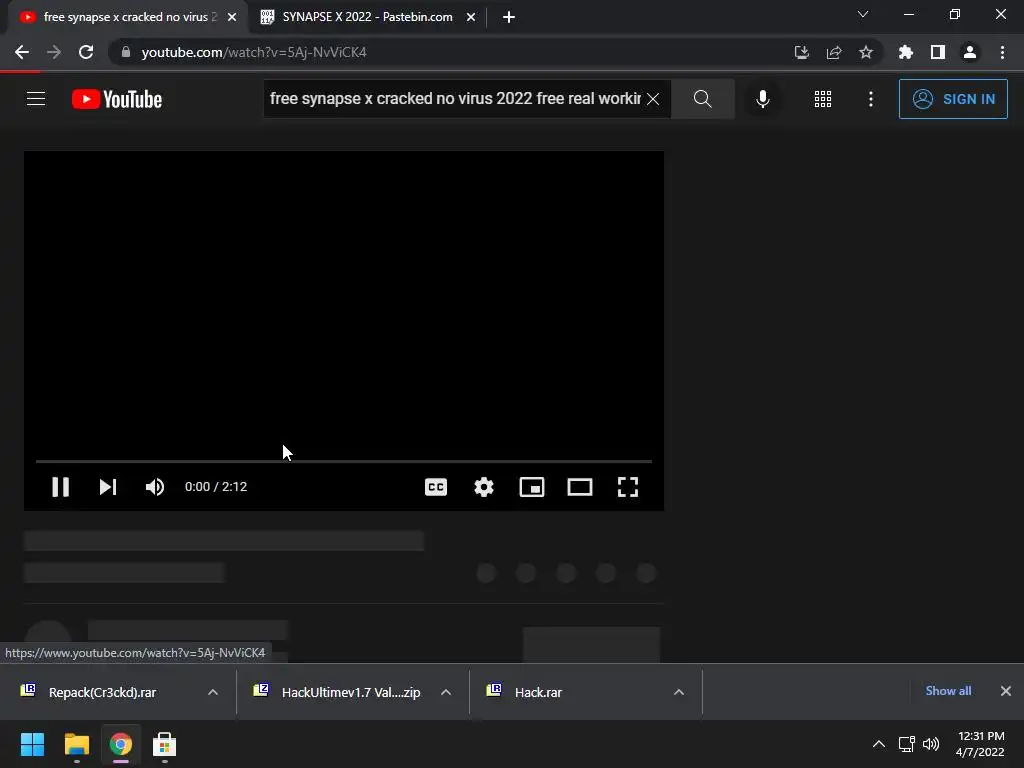
Task: Toggle Chrome side panel
Action: (938, 52)
